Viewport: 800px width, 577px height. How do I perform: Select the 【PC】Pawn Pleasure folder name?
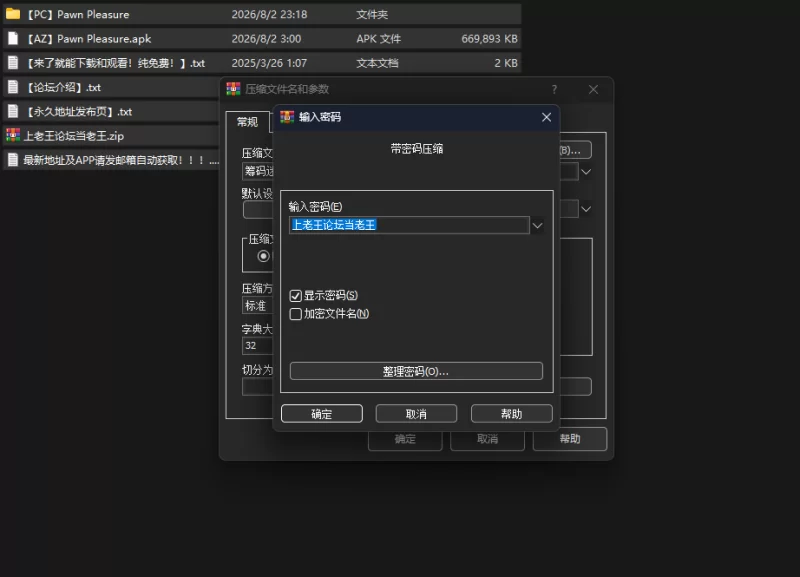point(77,14)
